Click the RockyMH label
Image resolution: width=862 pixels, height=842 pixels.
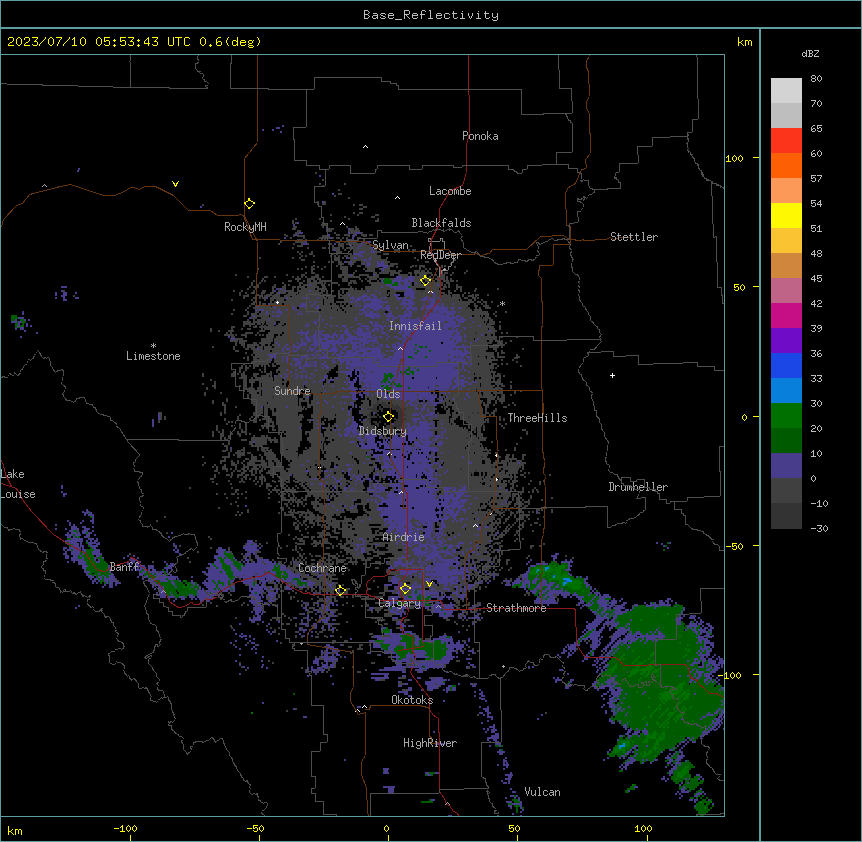pyautogui.click(x=245, y=226)
